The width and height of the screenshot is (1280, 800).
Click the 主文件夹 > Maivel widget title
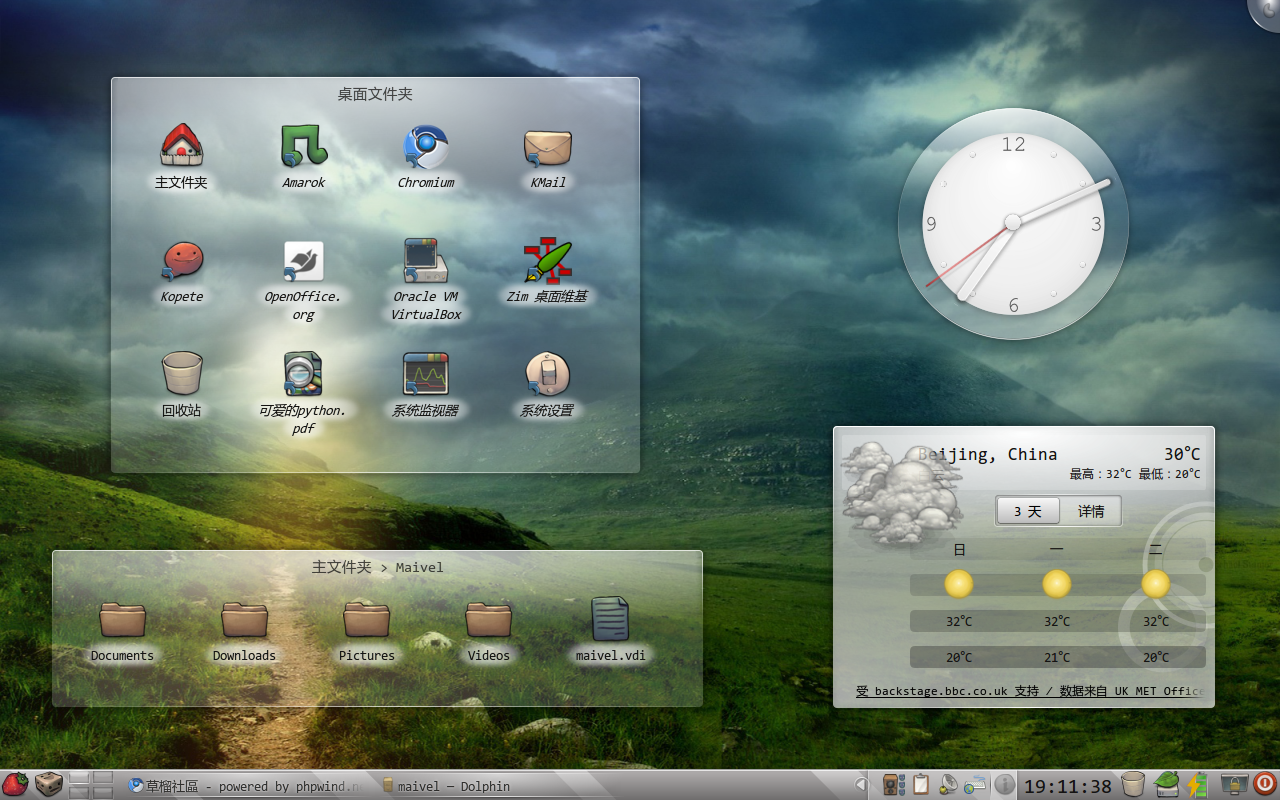(x=377, y=567)
